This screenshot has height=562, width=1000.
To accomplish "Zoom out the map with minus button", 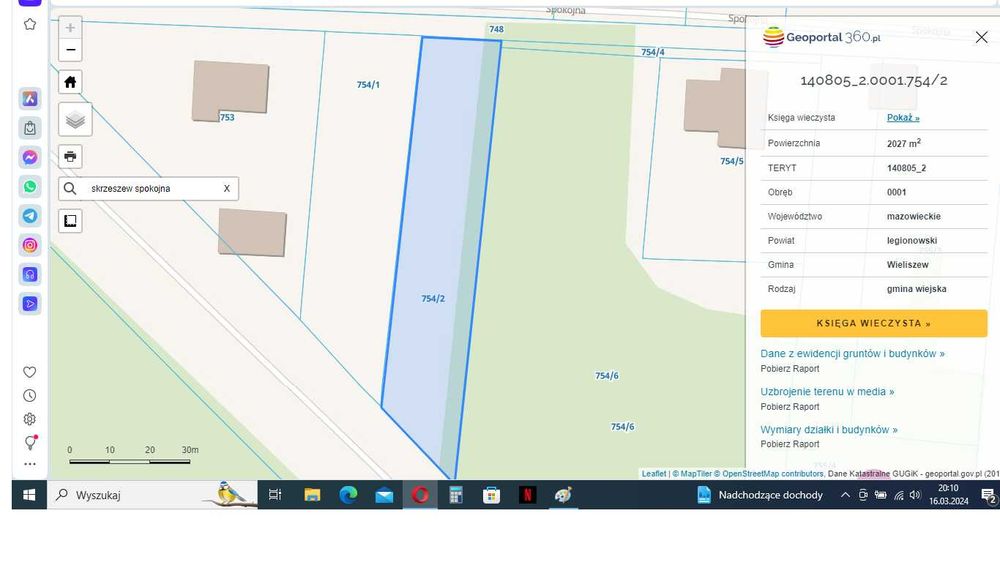I will [x=70, y=50].
